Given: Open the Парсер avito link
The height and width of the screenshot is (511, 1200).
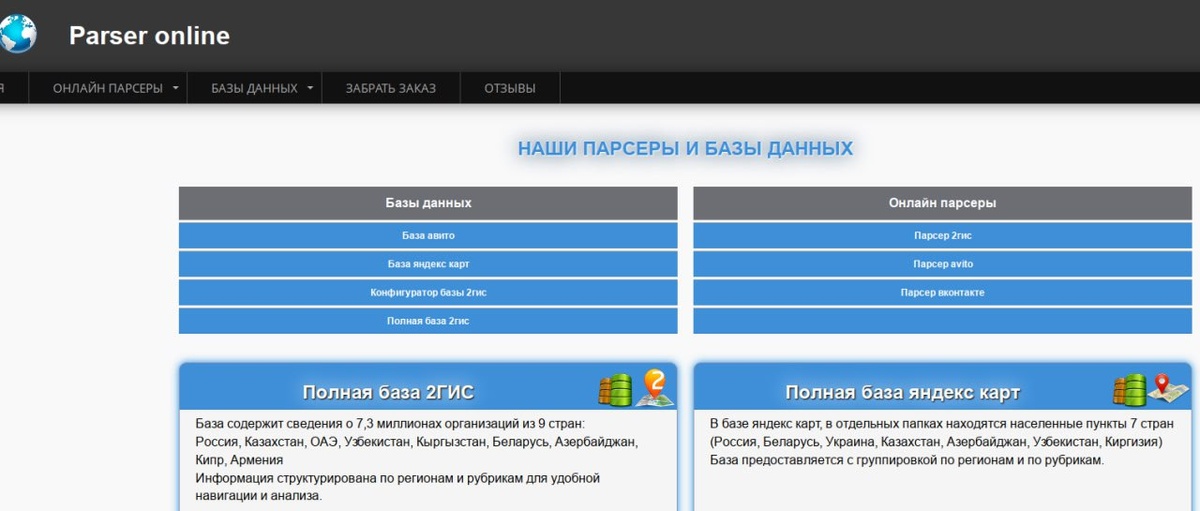Looking at the screenshot, I should pyautogui.click(x=942, y=264).
